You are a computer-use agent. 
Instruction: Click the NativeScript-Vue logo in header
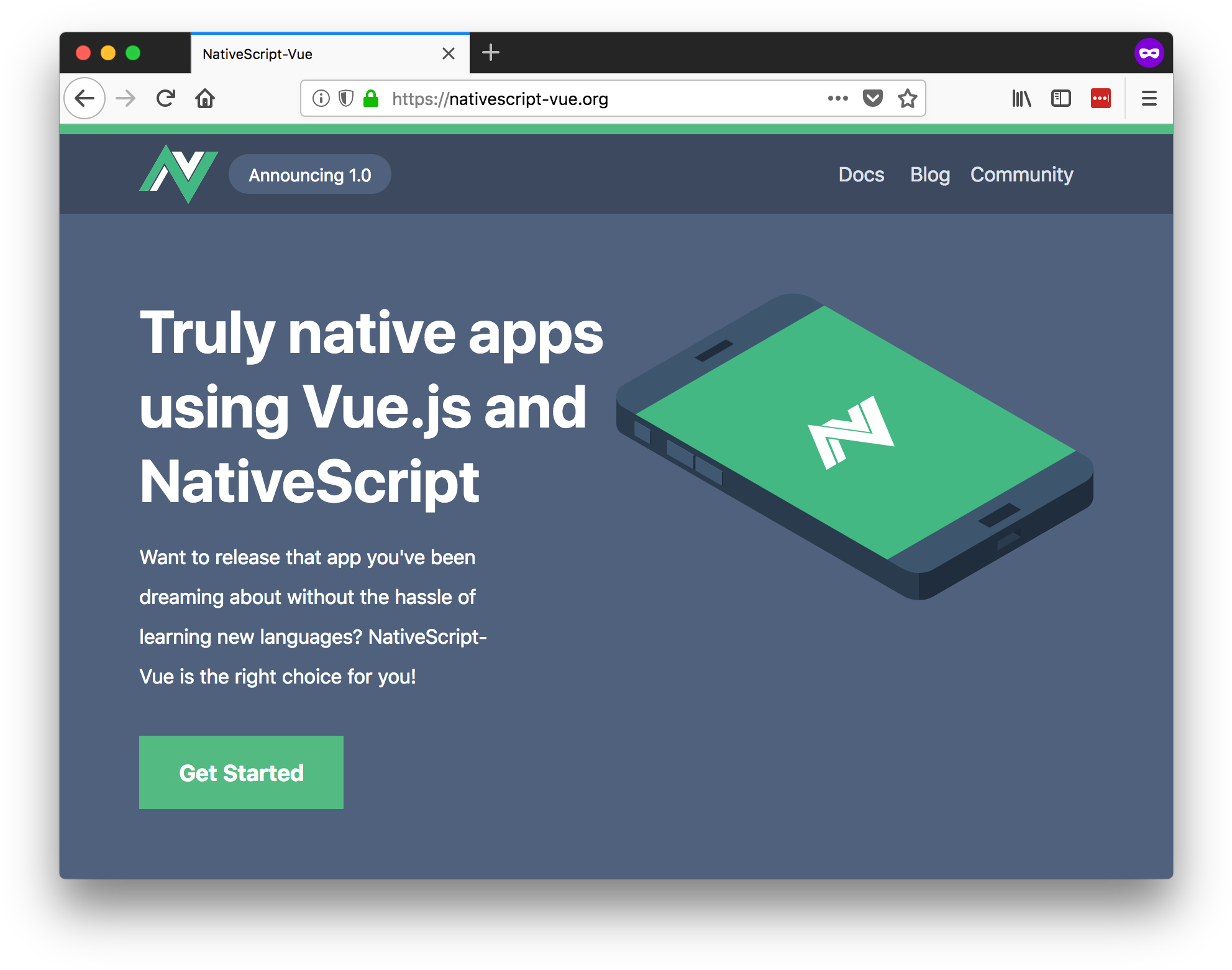pyautogui.click(x=179, y=174)
